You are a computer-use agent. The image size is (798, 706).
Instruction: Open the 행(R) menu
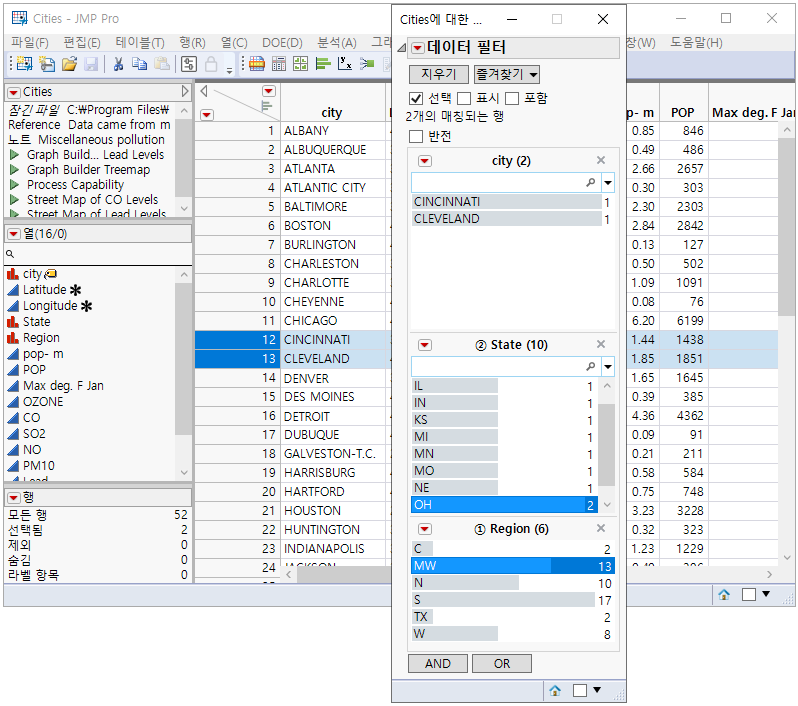click(192, 43)
